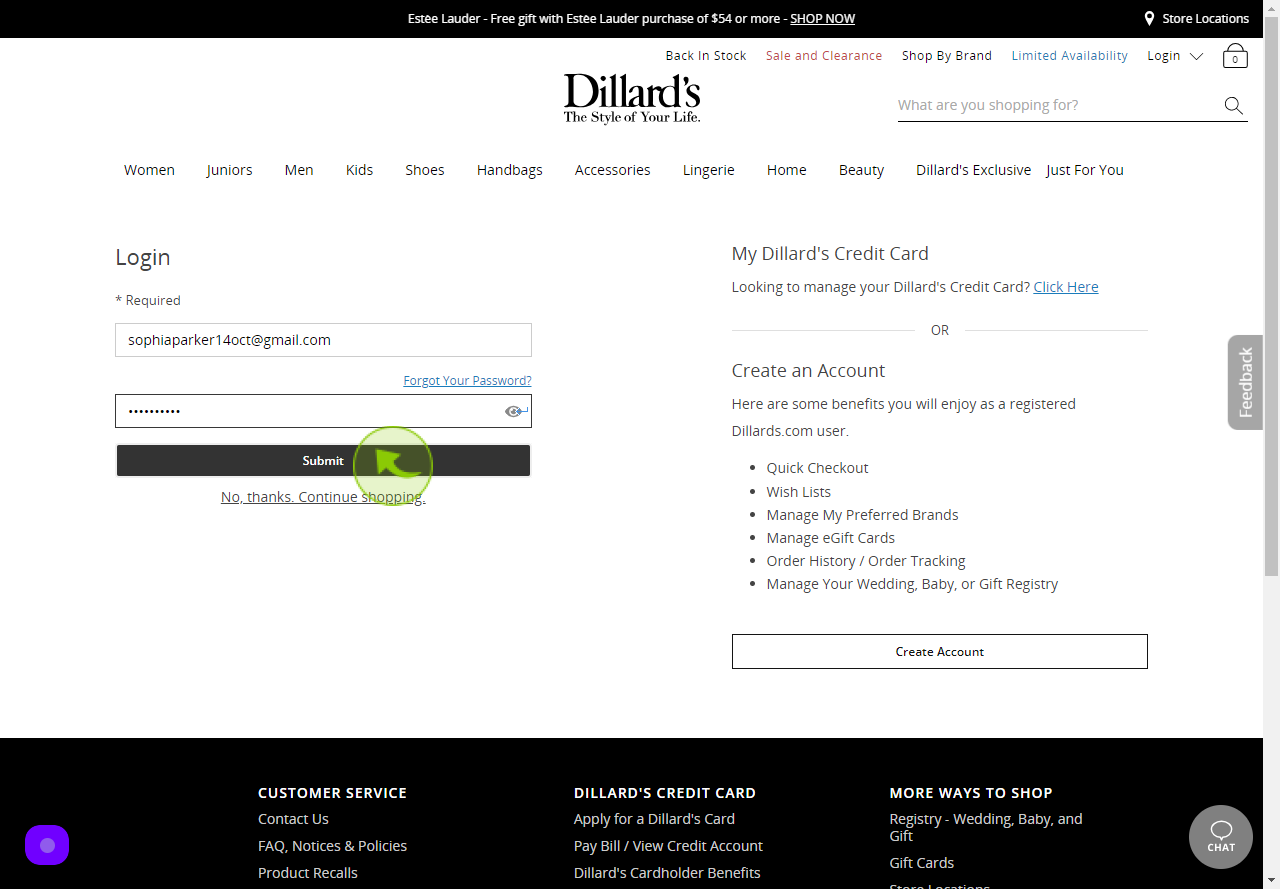This screenshot has height=889, width=1280.
Task: Open Contact Us footer link
Action: coord(293,819)
